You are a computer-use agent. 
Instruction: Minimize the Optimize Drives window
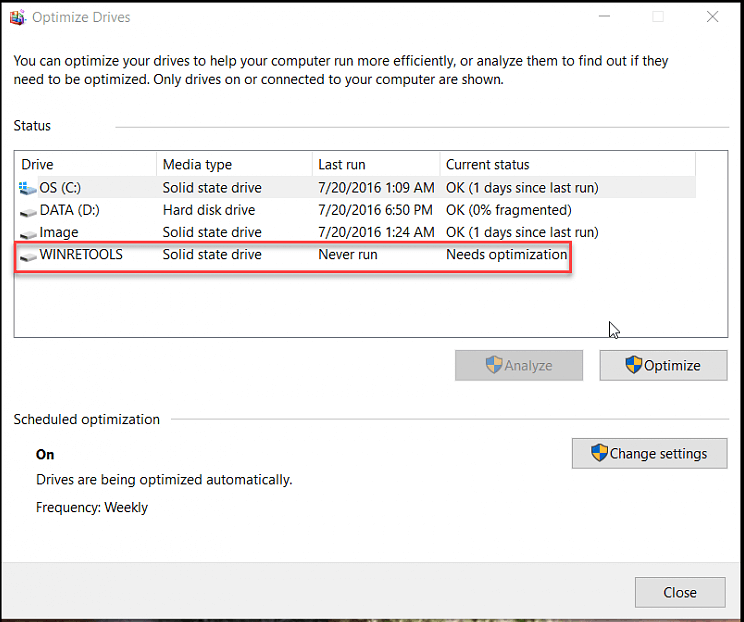click(604, 17)
